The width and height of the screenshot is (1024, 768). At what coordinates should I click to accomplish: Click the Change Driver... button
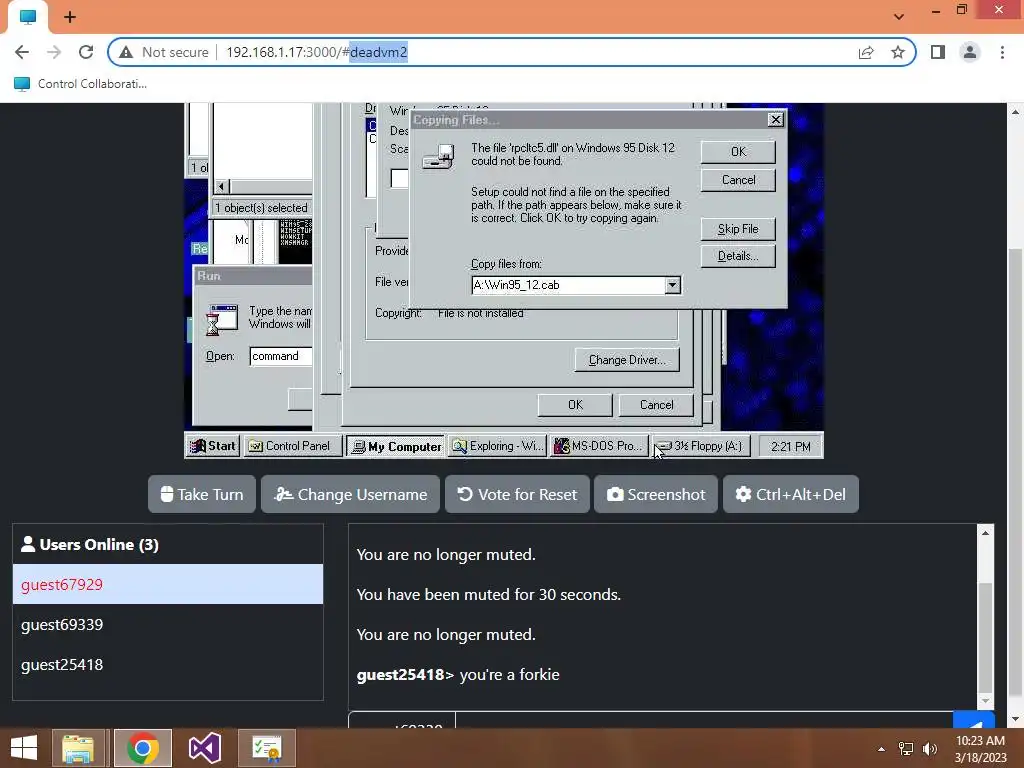pos(627,360)
